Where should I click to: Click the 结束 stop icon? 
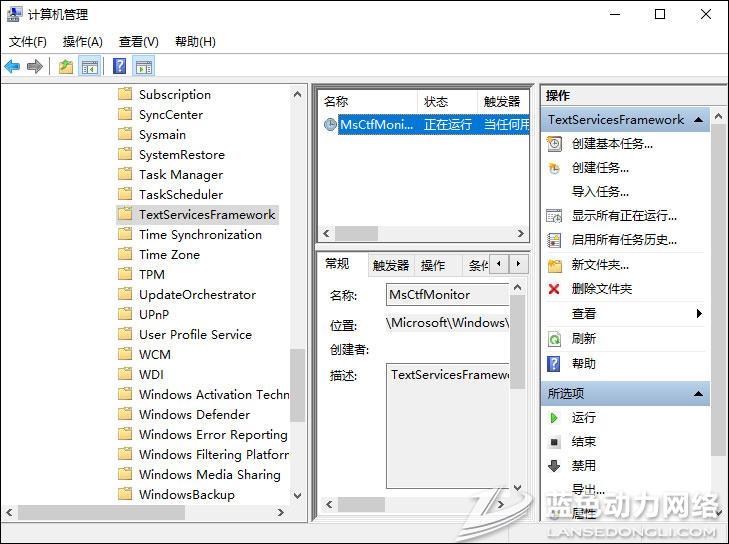[x=554, y=442]
